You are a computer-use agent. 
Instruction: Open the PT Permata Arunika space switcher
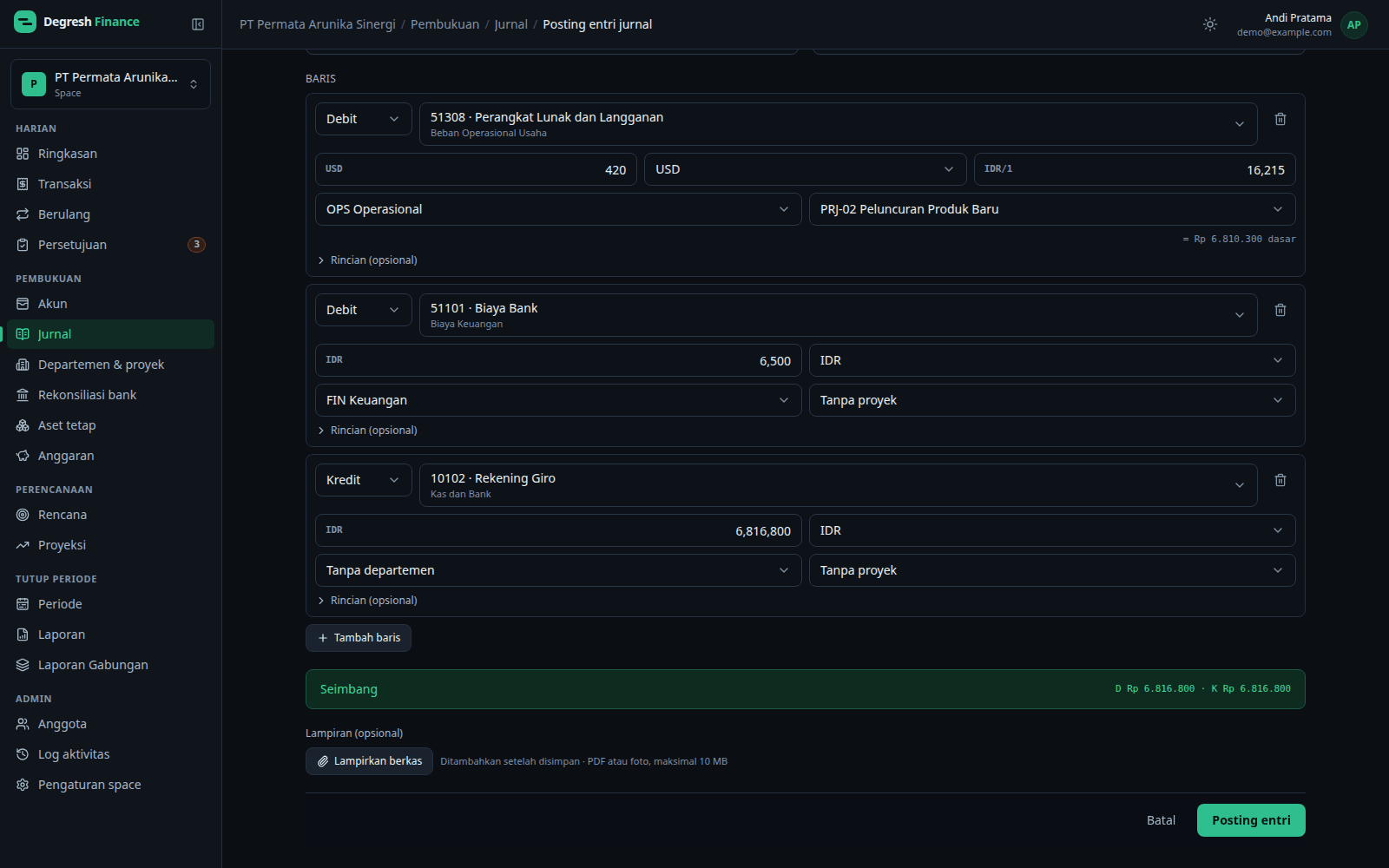tap(110, 84)
